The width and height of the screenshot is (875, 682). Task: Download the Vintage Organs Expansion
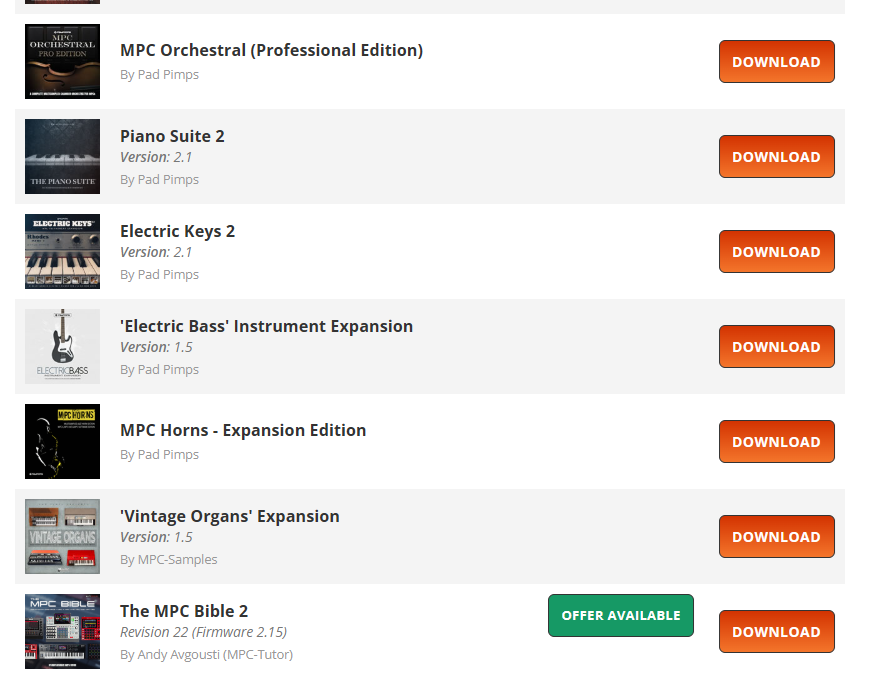pos(776,536)
